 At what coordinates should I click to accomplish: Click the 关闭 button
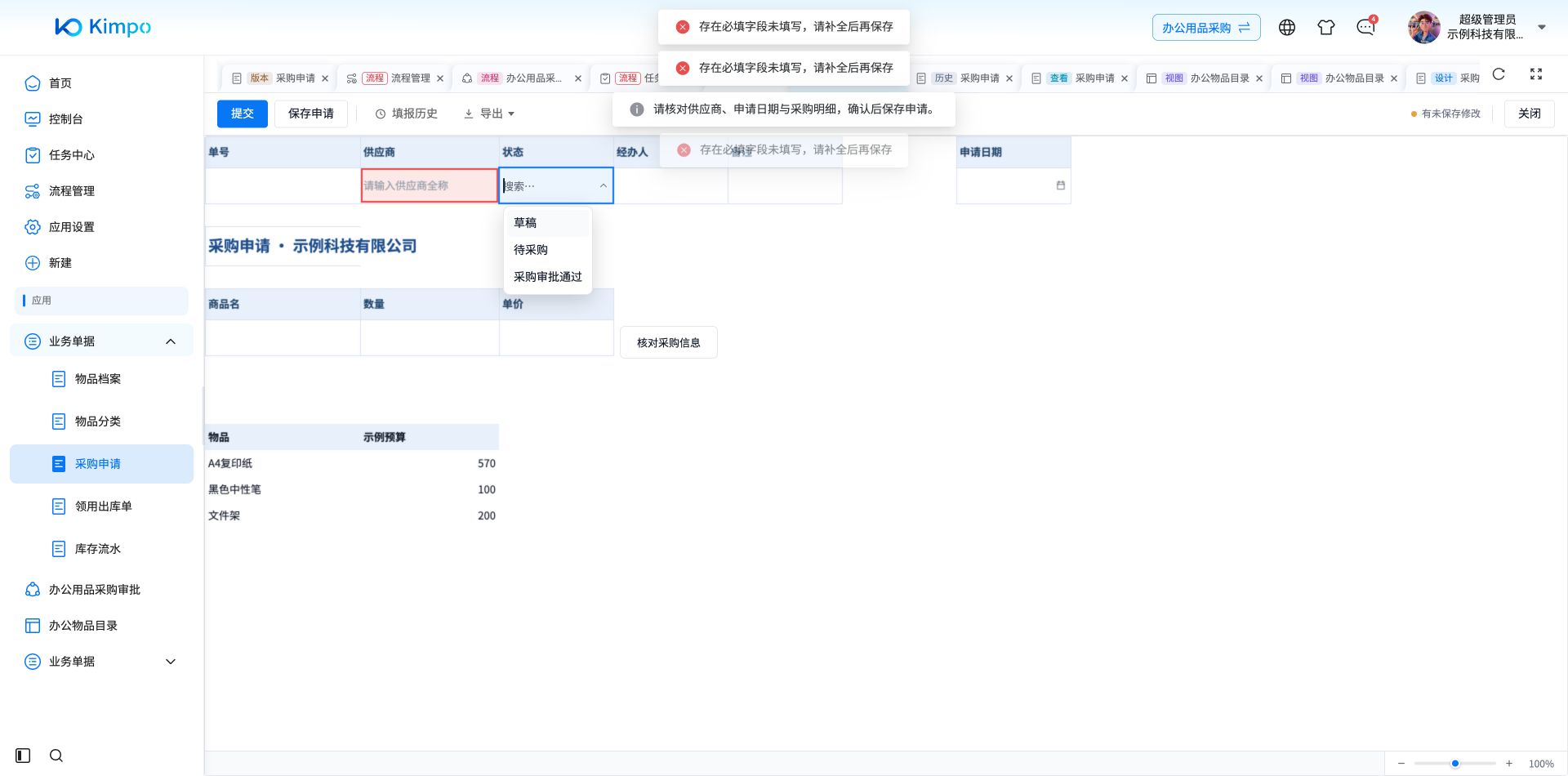[1530, 114]
